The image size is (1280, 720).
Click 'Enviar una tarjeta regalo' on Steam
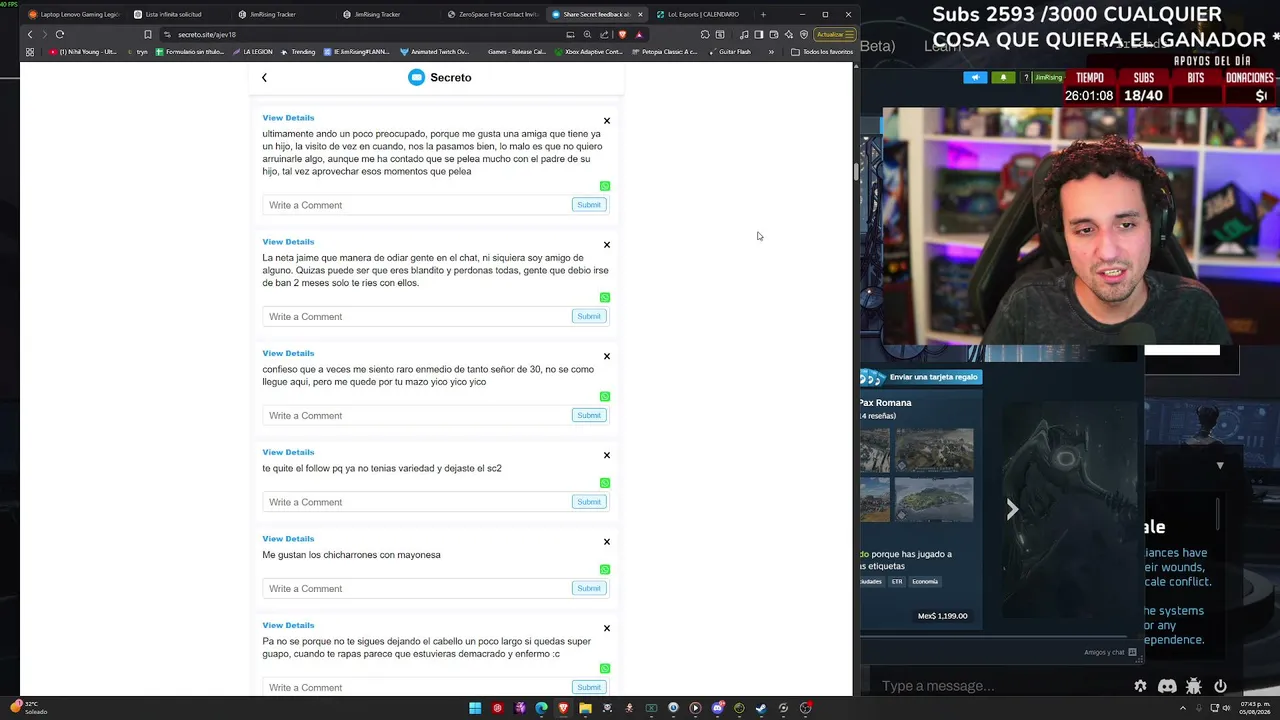(x=921, y=377)
